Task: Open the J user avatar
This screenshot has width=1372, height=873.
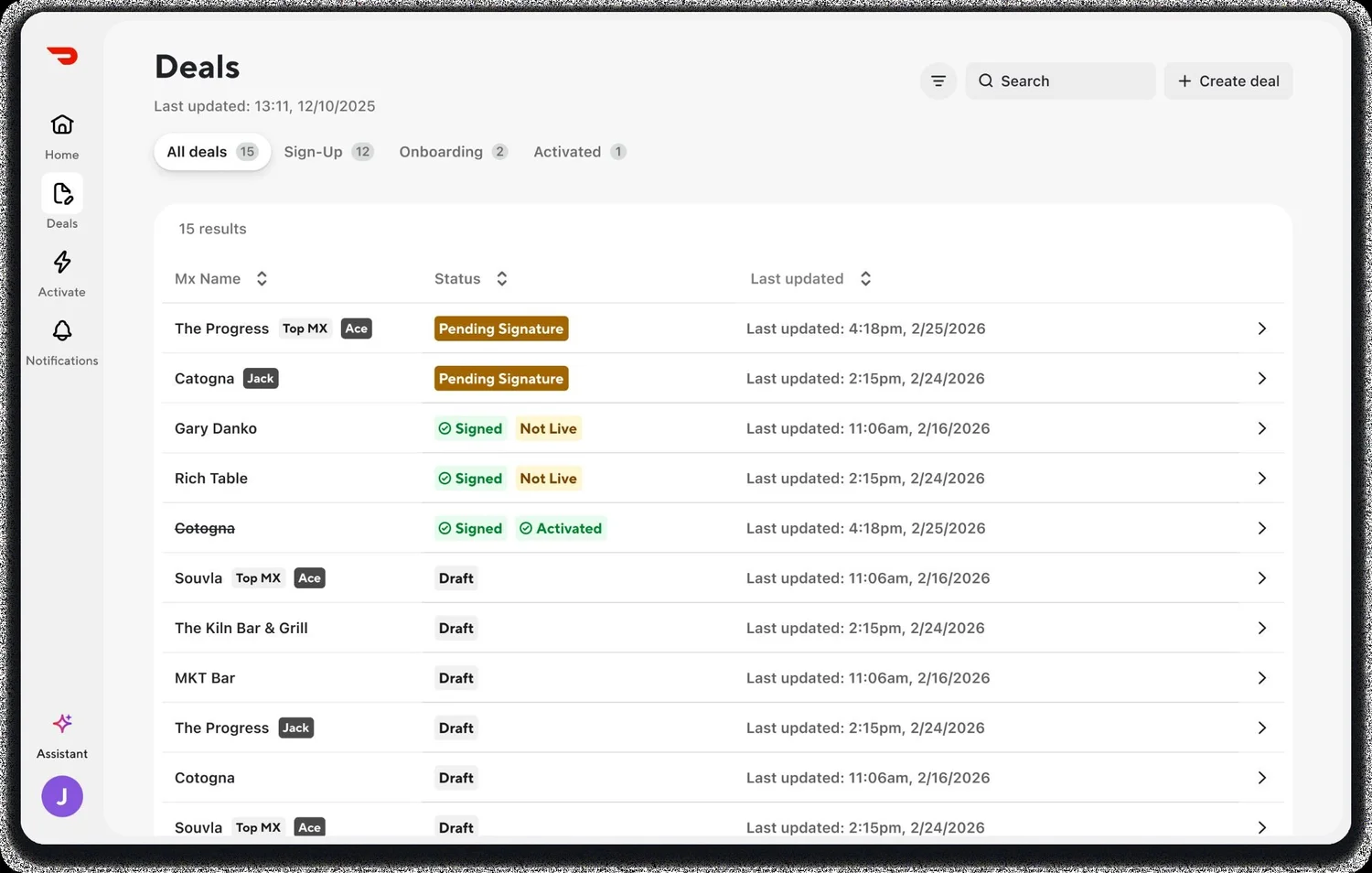Action: click(x=62, y=796)
